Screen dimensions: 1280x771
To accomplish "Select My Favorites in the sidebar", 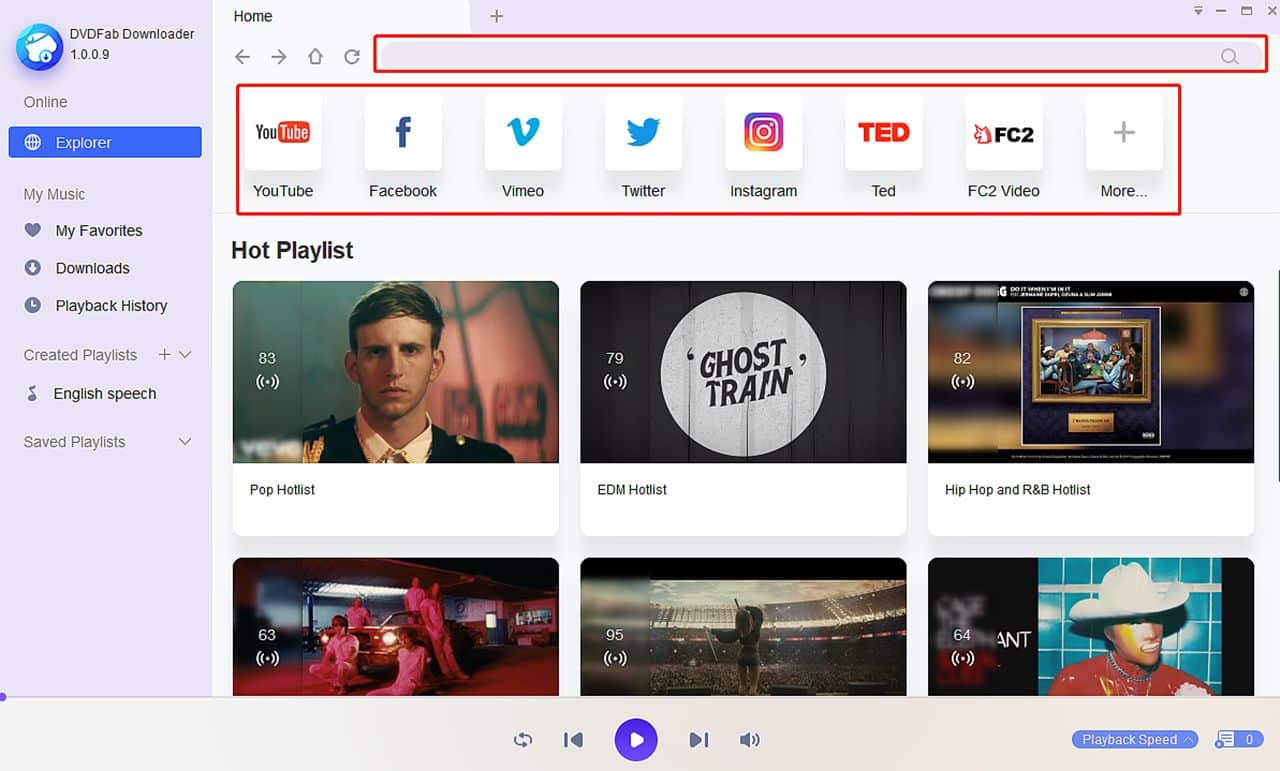I will pos(97,230).
